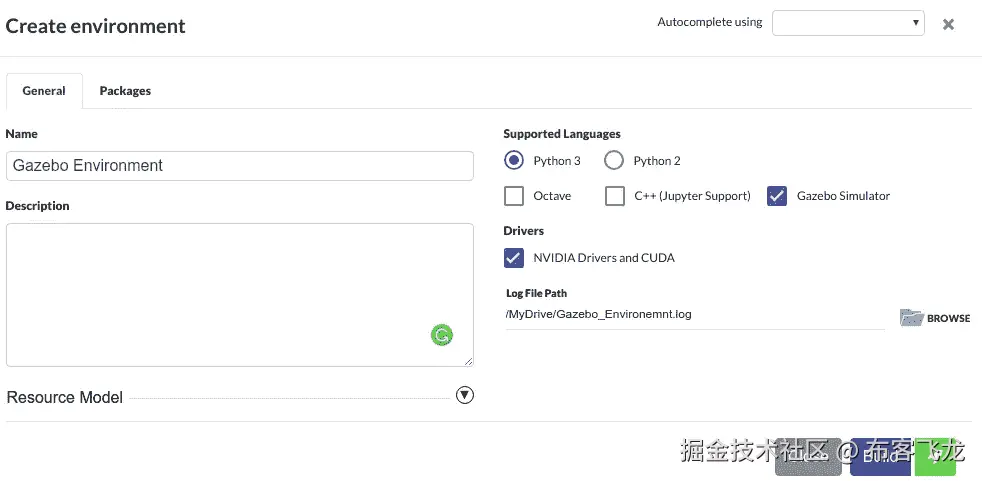Screen dimensions: 982x481
Task: Open the green arrow dropdown beside Build
Action: [x=936, y=455]
